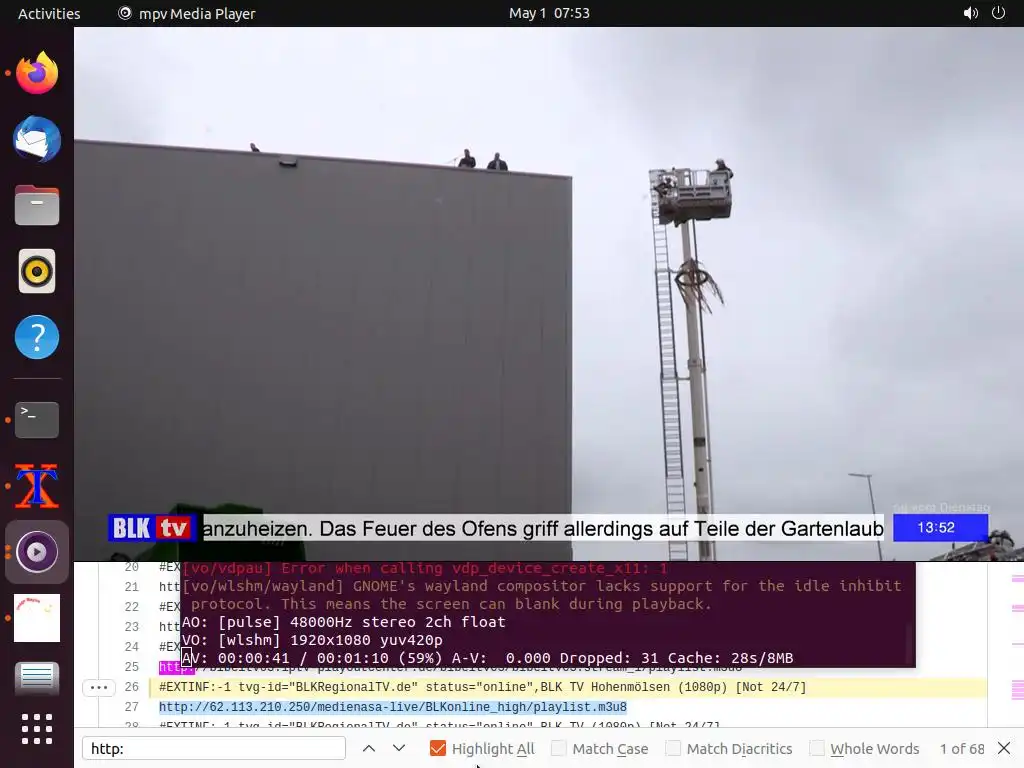Select line number 27 in the gutter
The height and width of the screenshot is (768, 1024).
[132, 707]
